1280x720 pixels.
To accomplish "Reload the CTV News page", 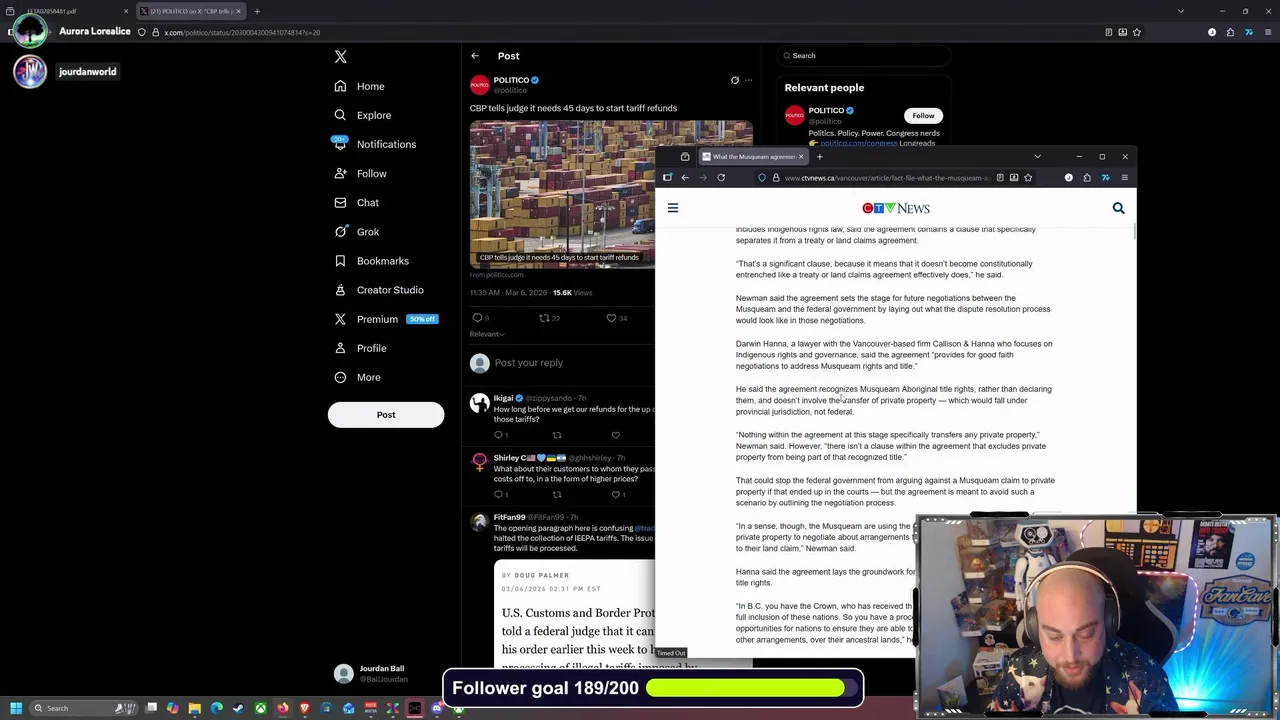I will (x=721, y=178).
